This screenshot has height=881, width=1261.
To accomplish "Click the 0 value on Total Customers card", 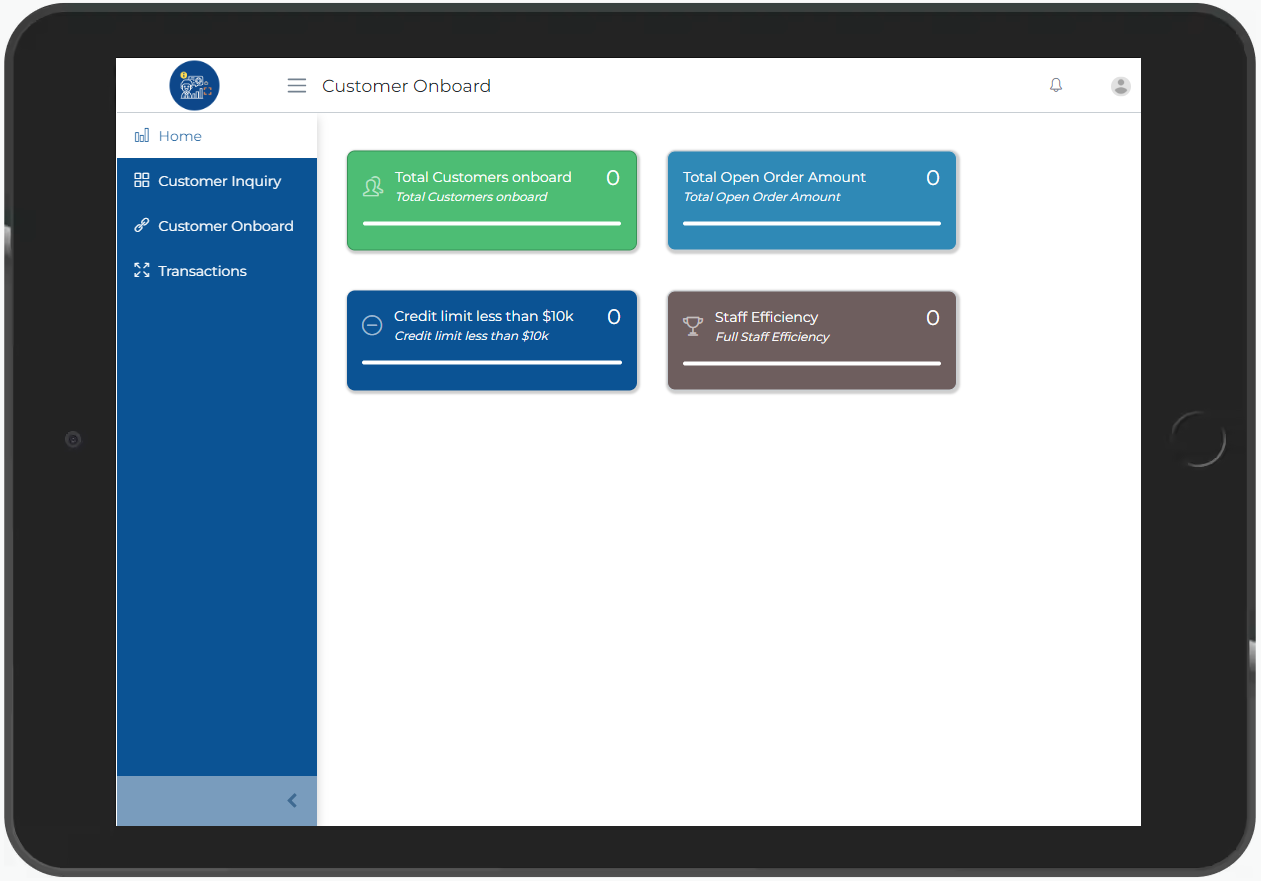I will click(613, 178).
